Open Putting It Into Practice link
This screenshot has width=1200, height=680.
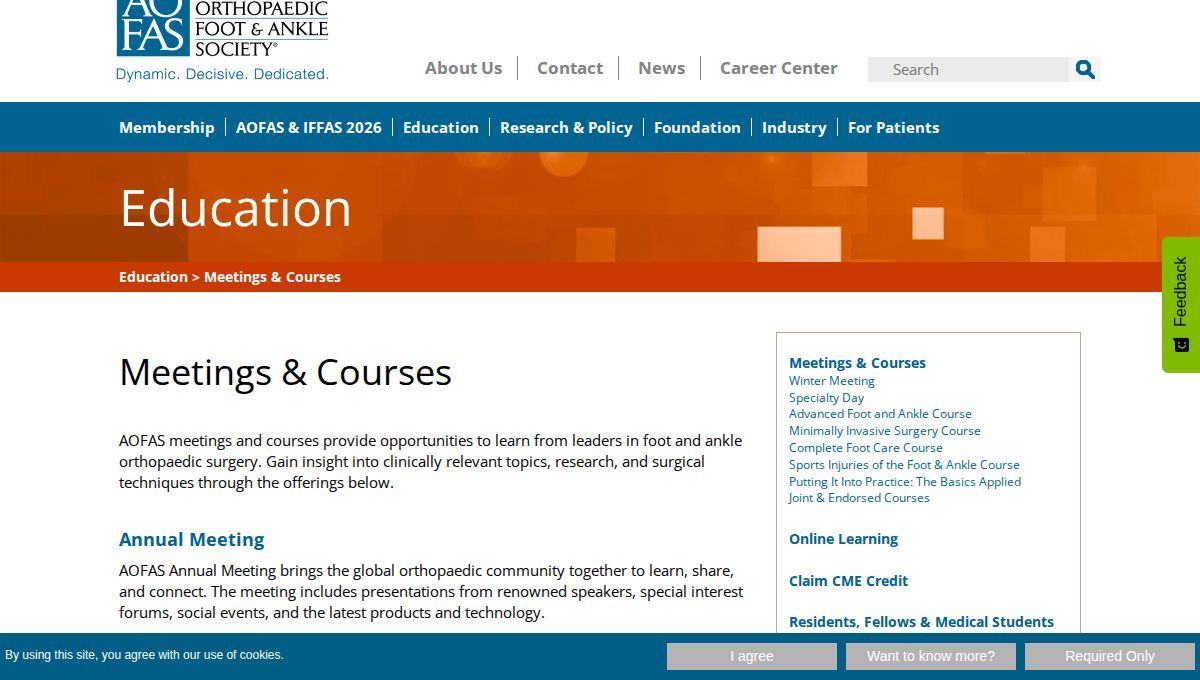click(x=904, y=482)
